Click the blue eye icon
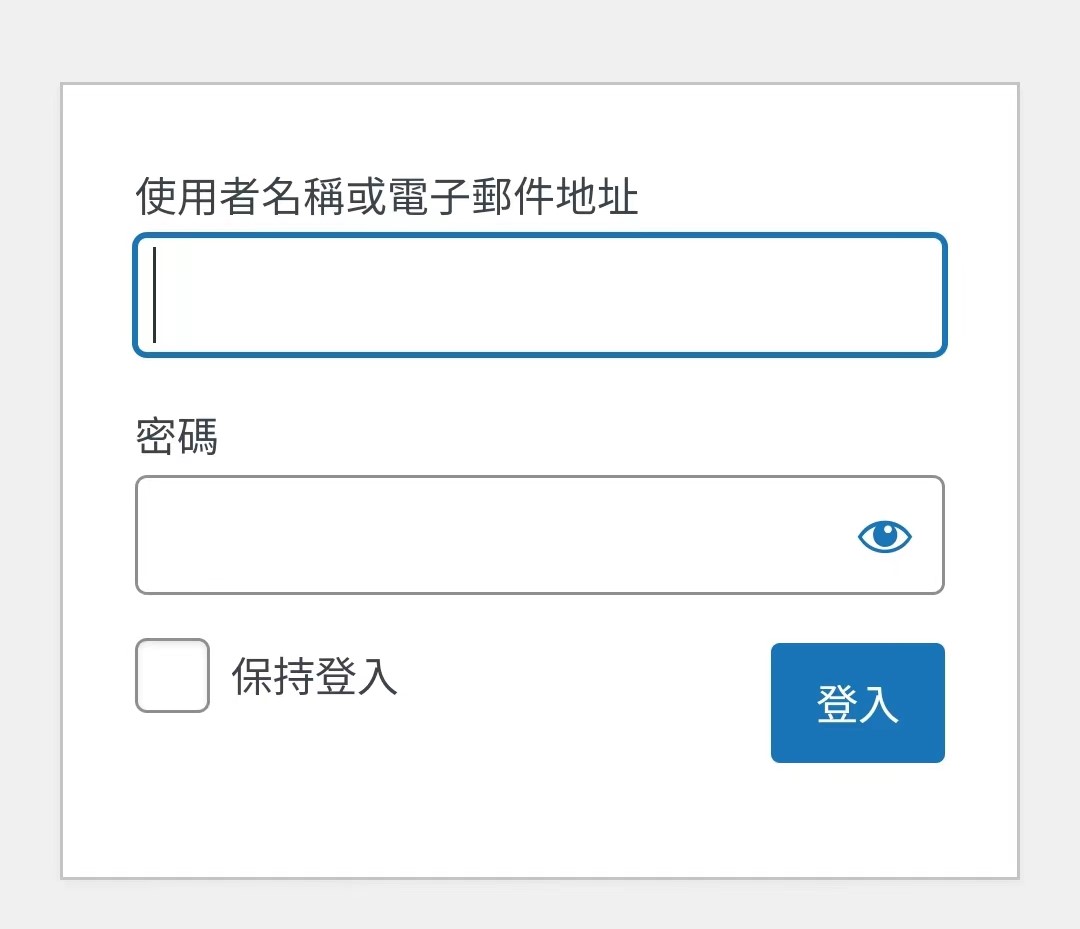This screenshot has width=1080, height=929. pos(885,537)
